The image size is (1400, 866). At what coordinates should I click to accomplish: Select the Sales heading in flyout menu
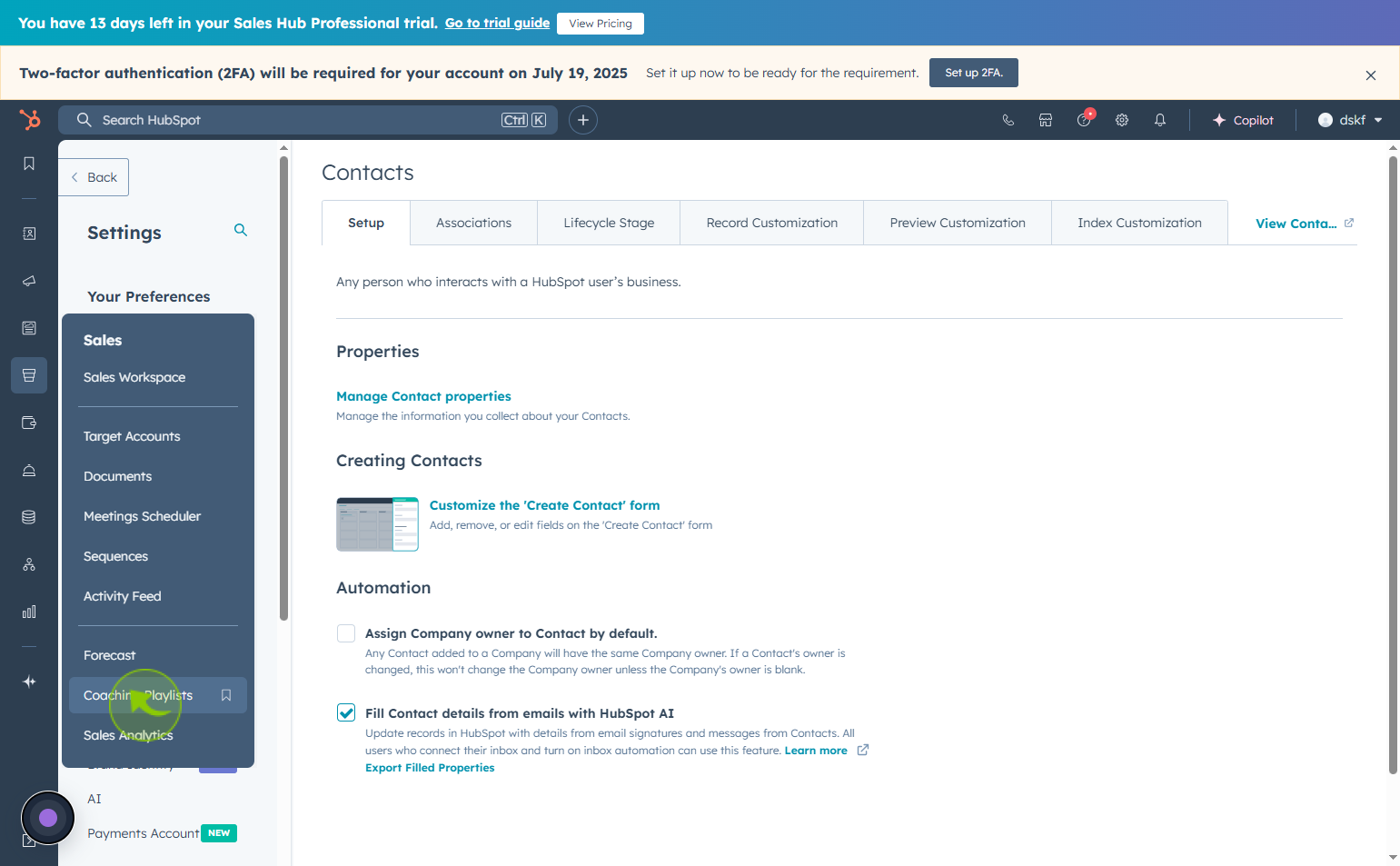click(x=103, y=340)
